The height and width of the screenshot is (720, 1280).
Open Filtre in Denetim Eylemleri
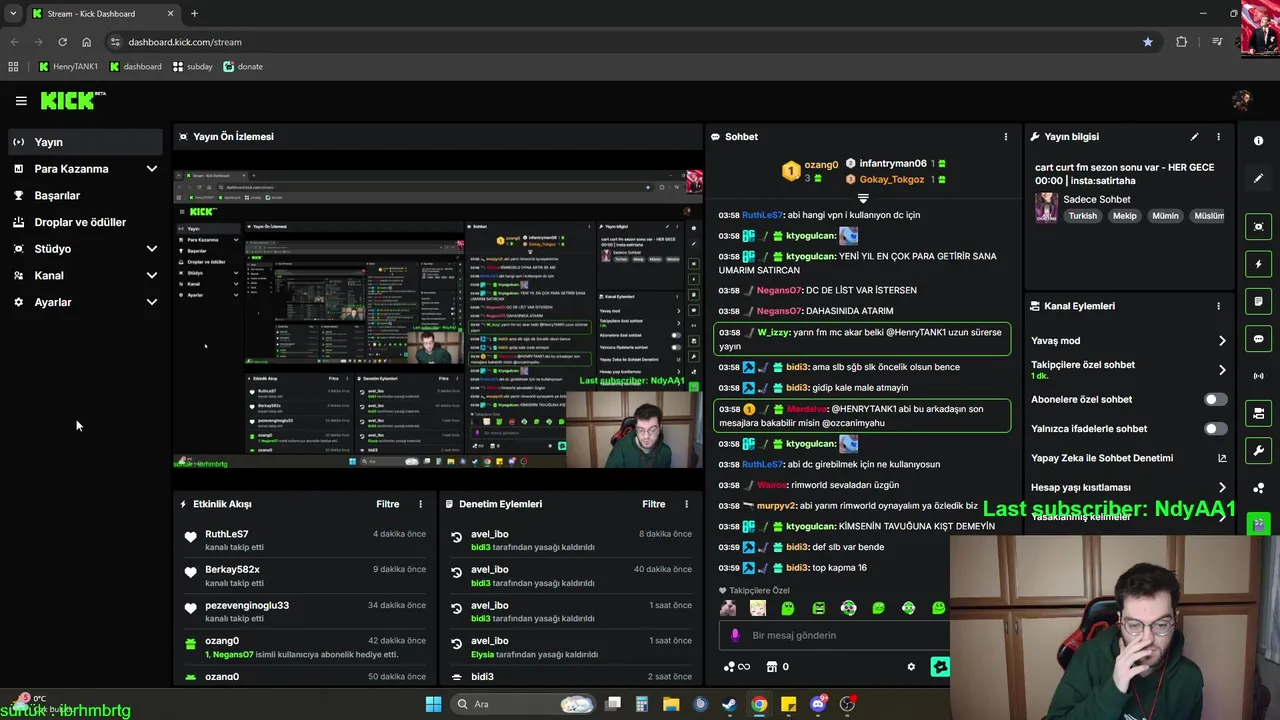point(654,504)
